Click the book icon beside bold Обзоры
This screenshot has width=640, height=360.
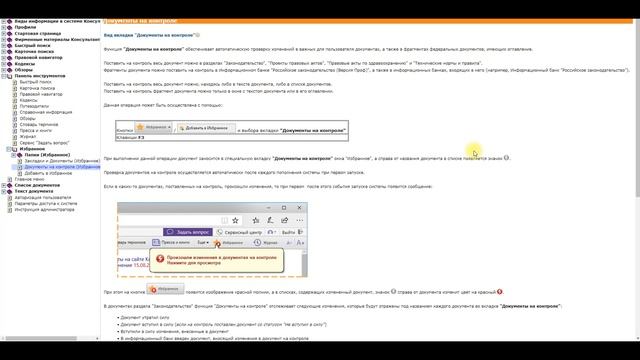click(10, 70)
